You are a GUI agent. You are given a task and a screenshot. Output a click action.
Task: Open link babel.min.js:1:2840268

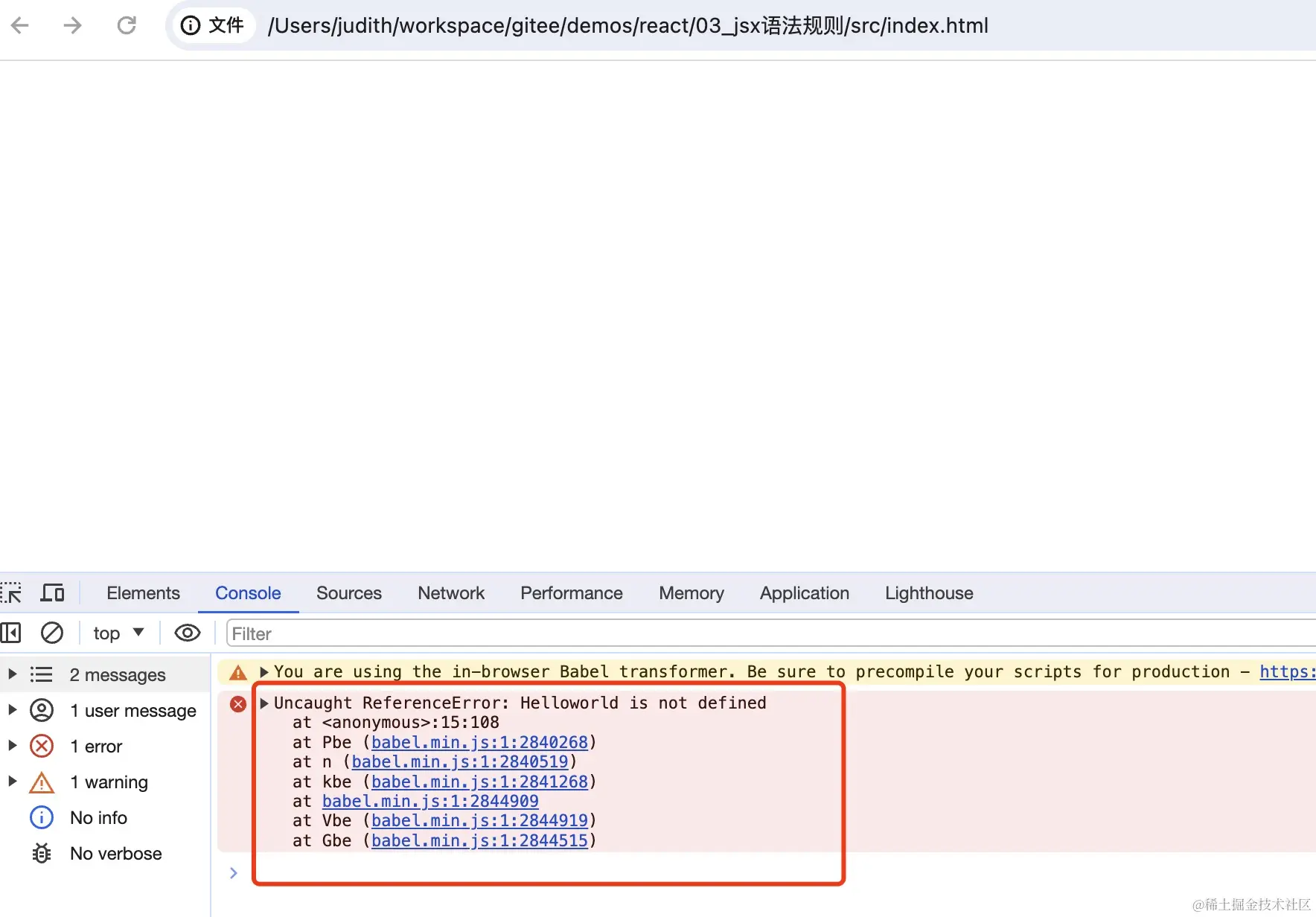pos(479,742)
